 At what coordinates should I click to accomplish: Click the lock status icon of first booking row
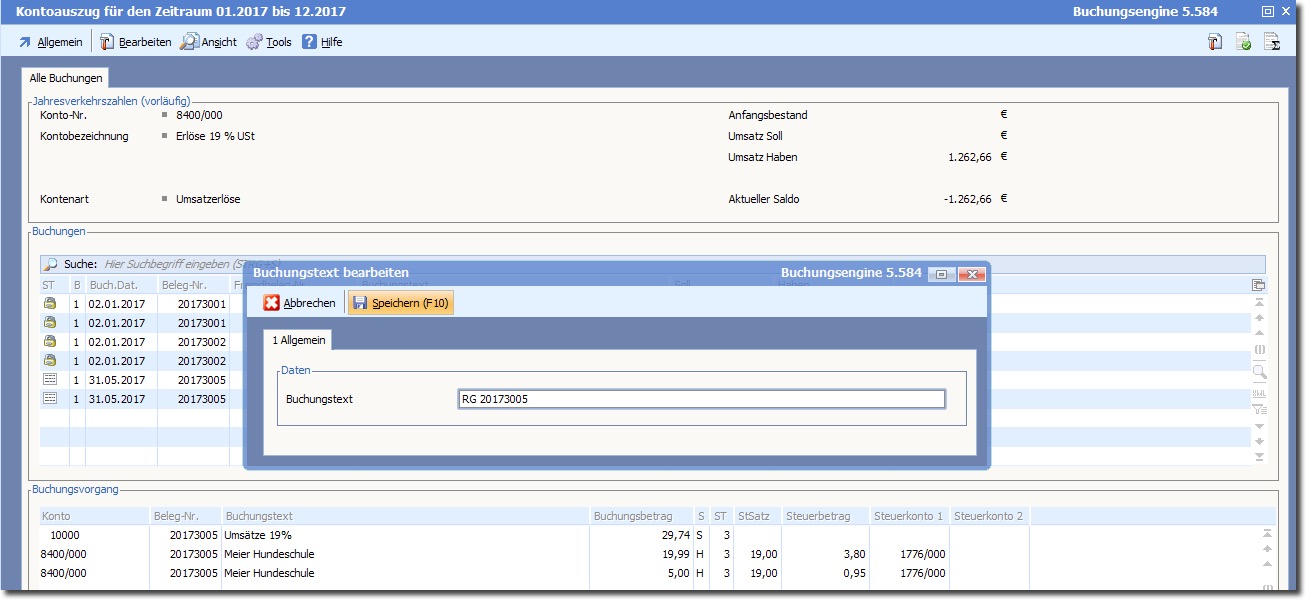tap(49, 303)
